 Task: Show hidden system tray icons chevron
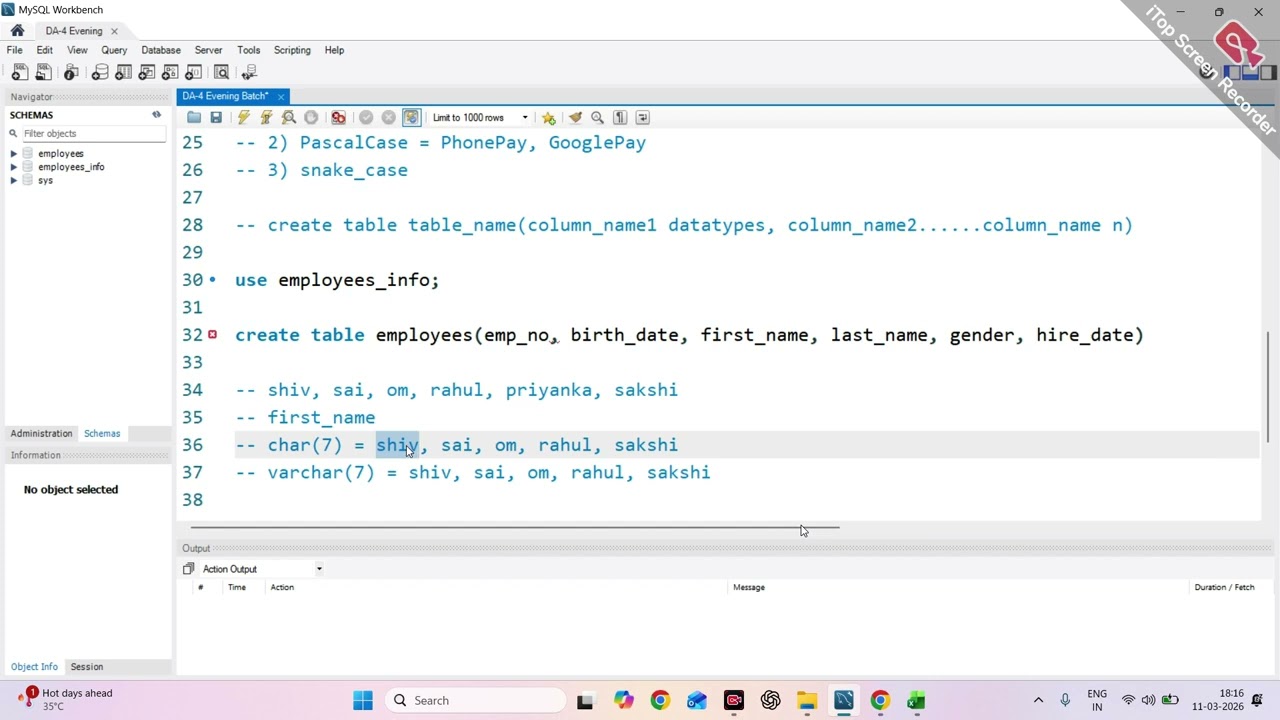click(1038, 701)
